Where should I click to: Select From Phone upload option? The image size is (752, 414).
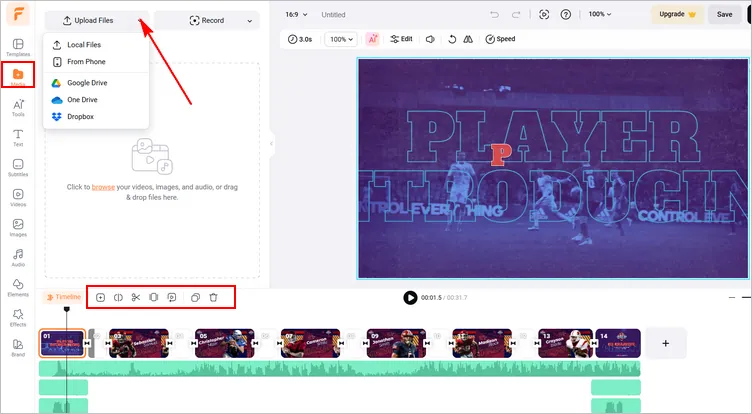tap(96, 61)
